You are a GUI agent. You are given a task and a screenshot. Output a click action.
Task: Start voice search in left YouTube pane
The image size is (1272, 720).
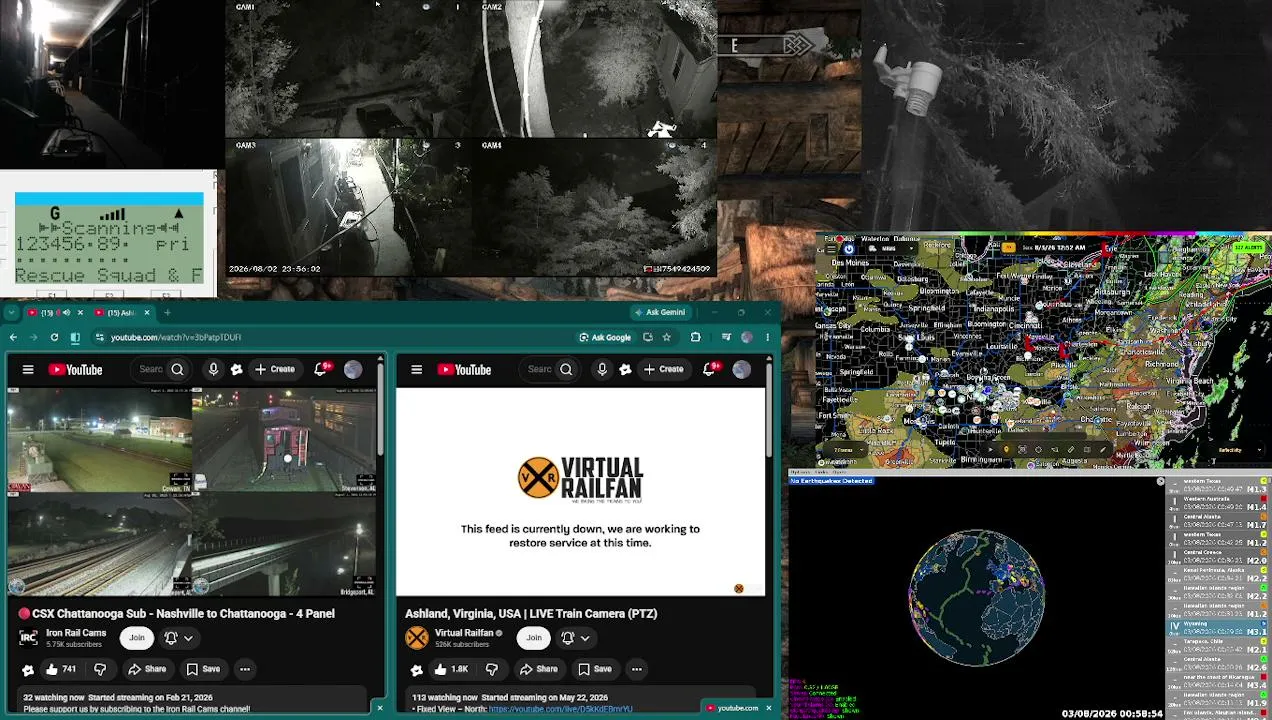click(x=213, y=370)
